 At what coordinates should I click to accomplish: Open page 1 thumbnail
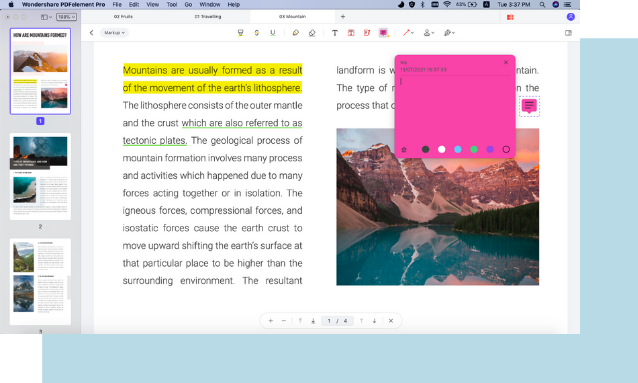pos(40,71)
